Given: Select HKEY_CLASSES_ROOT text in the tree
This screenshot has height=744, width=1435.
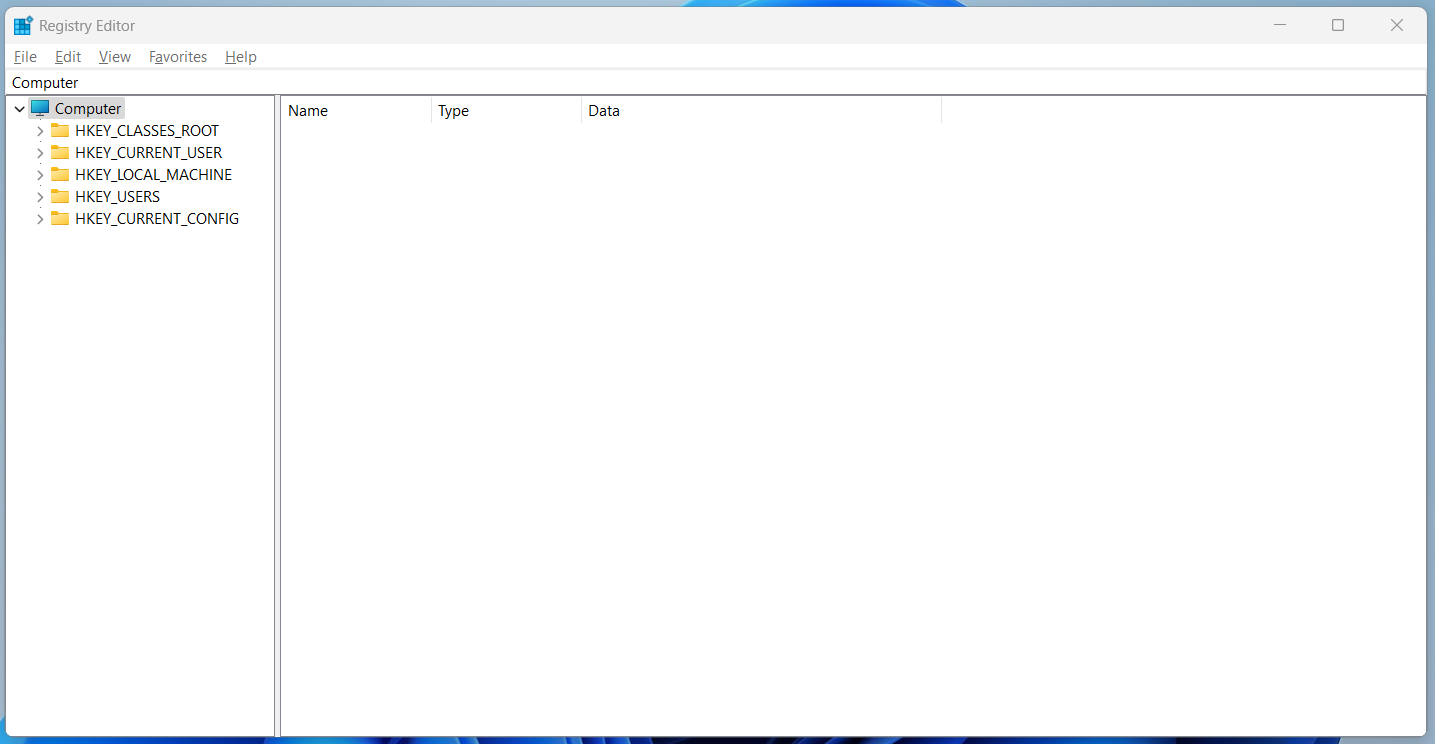Looking at the screenshot, I should tap(147, 130).
